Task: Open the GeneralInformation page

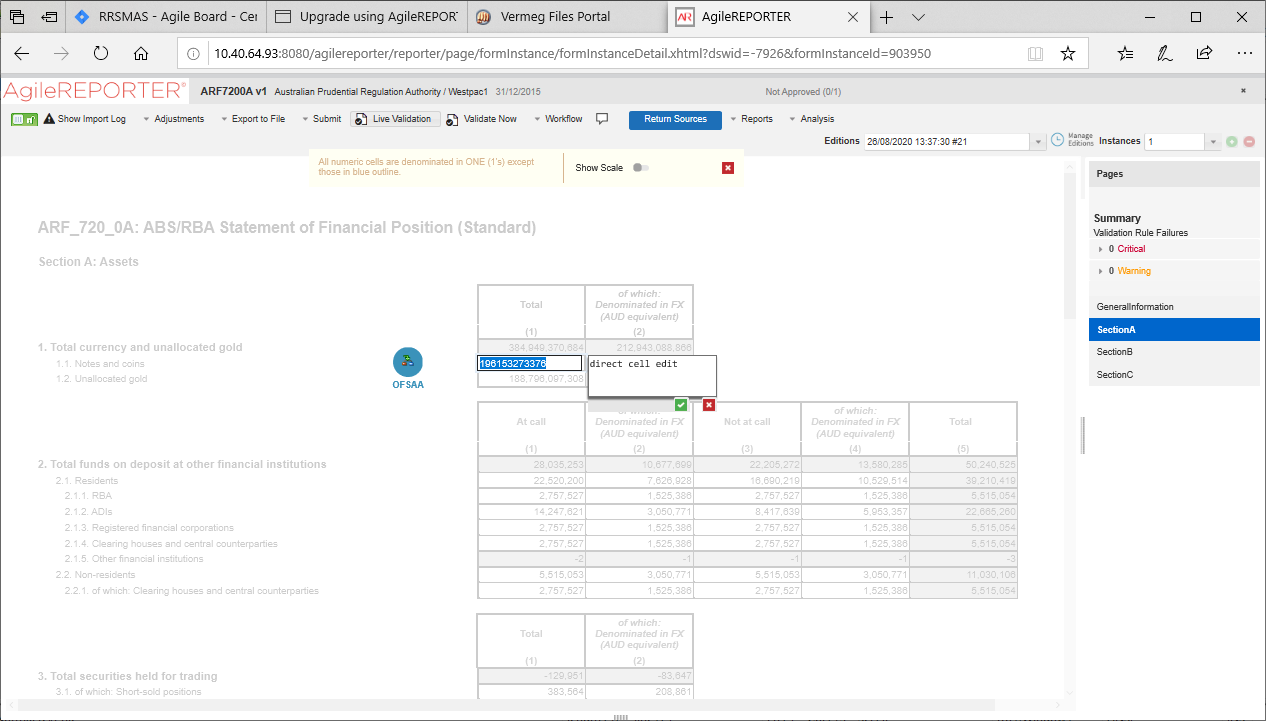Action: [1174, 307]
